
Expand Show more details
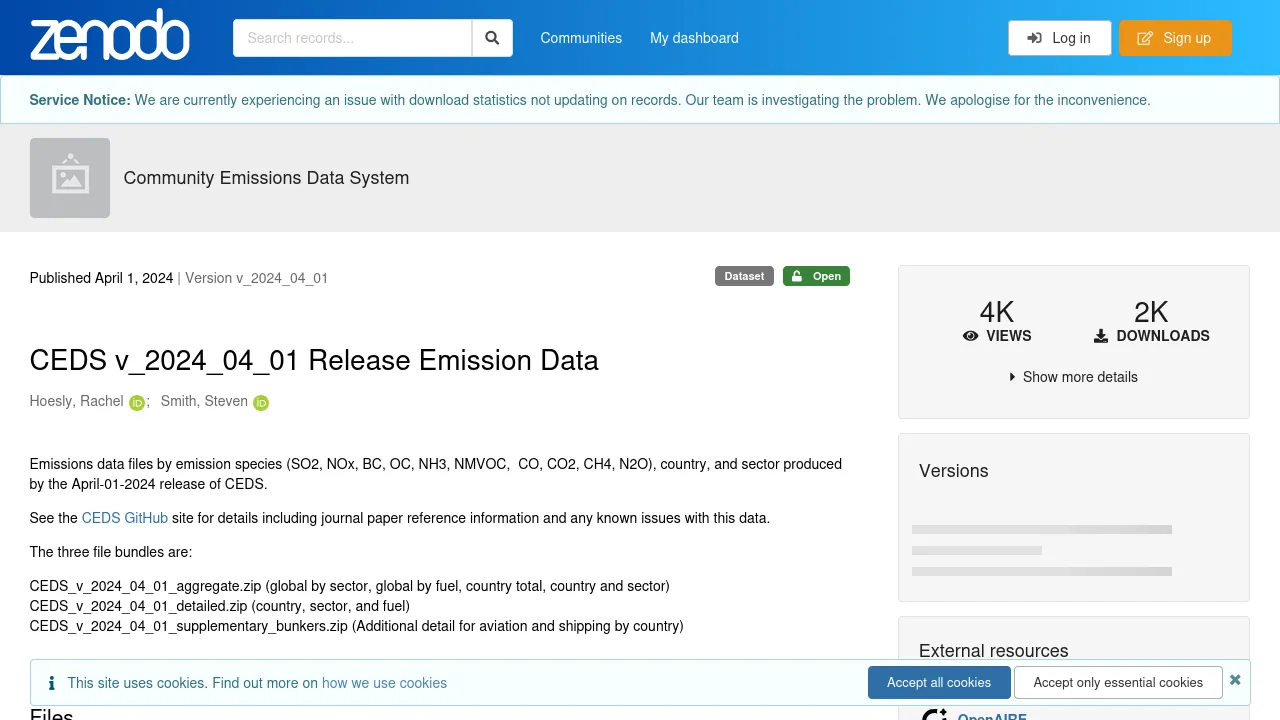tap(1073, 377)
